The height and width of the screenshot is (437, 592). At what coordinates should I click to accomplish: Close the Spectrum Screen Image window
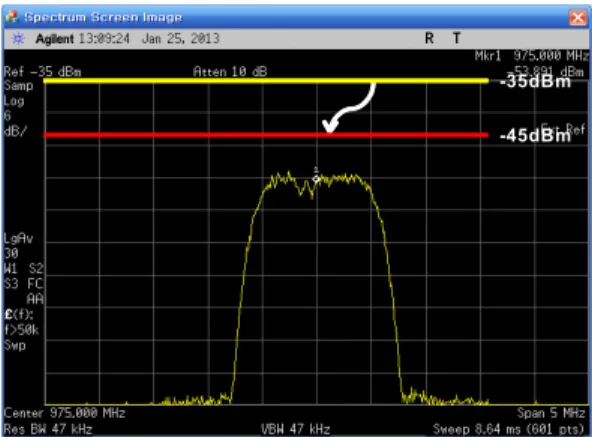pos(578,17)
